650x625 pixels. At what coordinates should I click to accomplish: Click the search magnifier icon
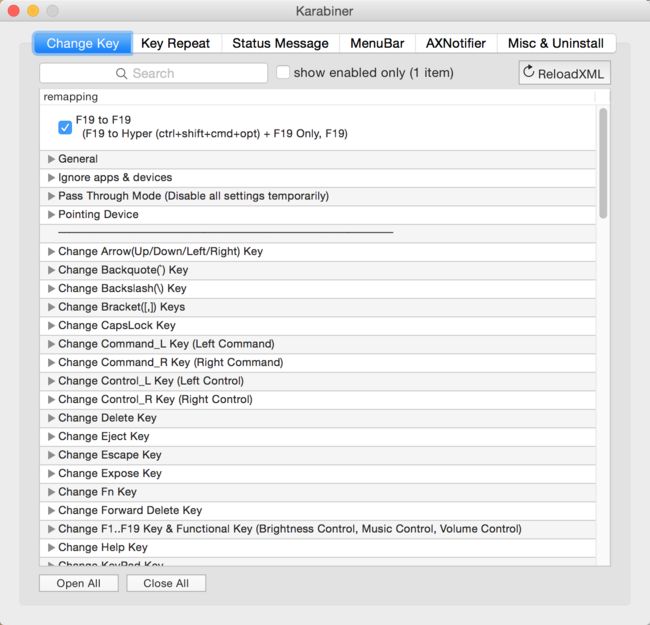[x=121, y=74]
